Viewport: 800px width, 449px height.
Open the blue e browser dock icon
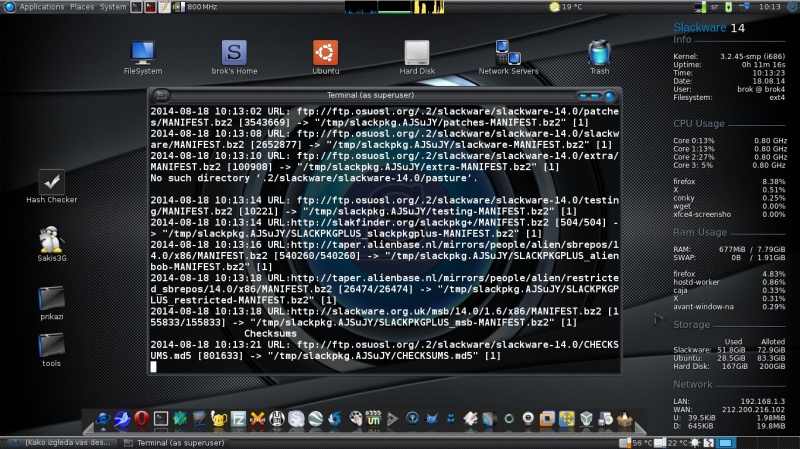coord(103,419)
